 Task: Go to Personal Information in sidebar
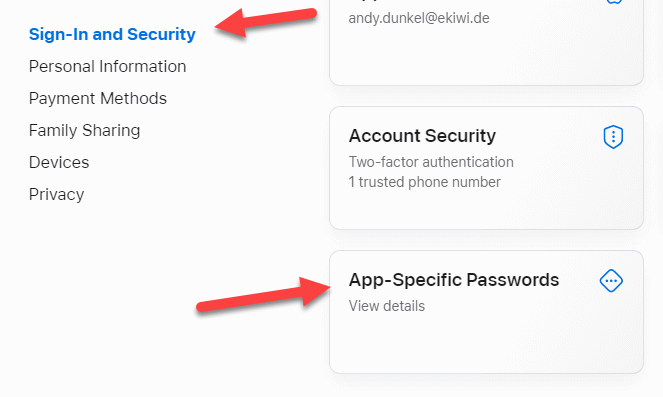107,66
